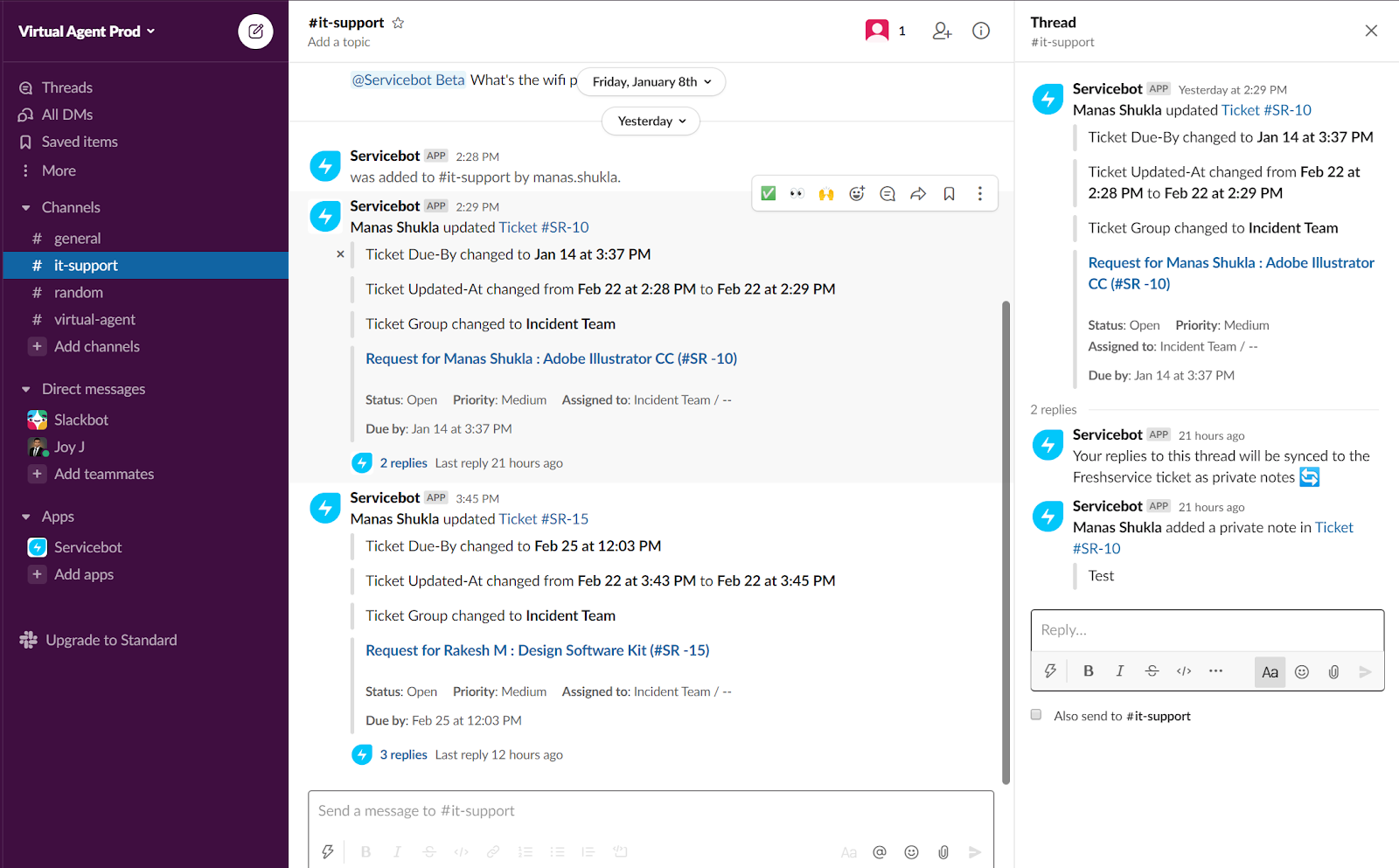
Task: Collapse the Direct messages section
Action: pos(26,389)
